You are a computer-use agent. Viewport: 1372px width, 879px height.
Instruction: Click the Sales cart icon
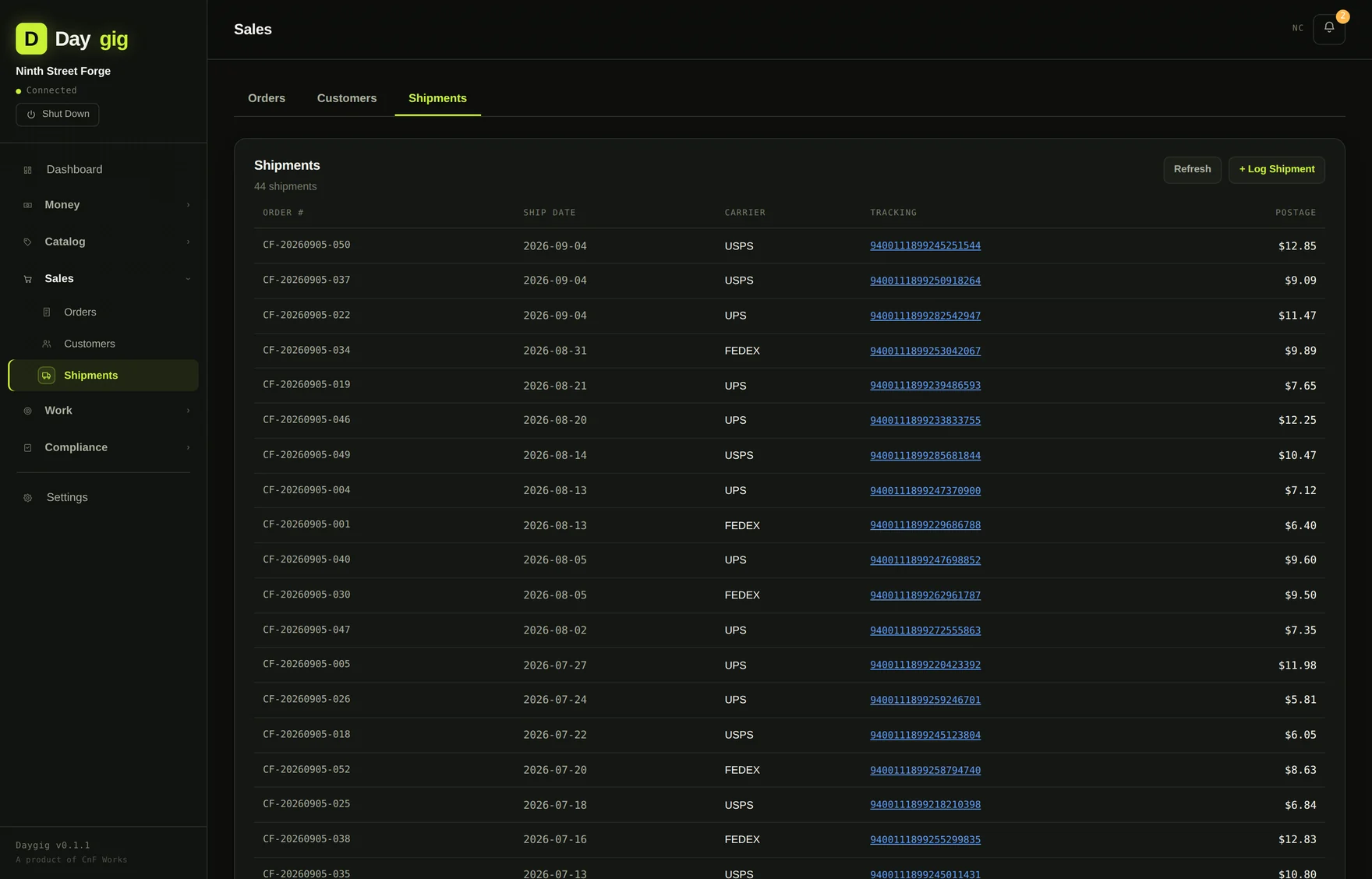[28, 279]
